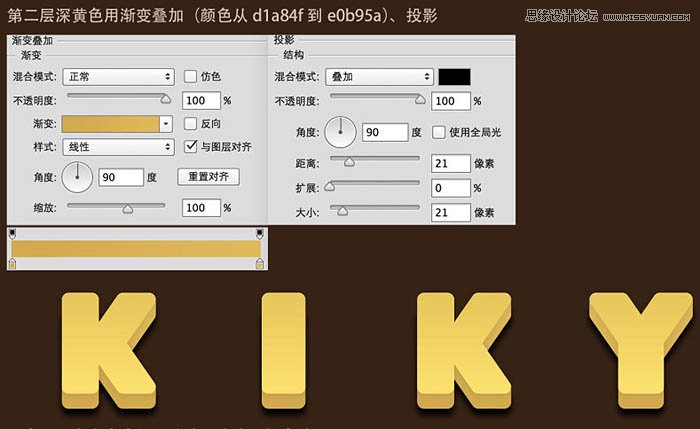Viewport: 700px width, 429px height.
Task: Click the 结构 group label
Action: click(x=294, y=55)
